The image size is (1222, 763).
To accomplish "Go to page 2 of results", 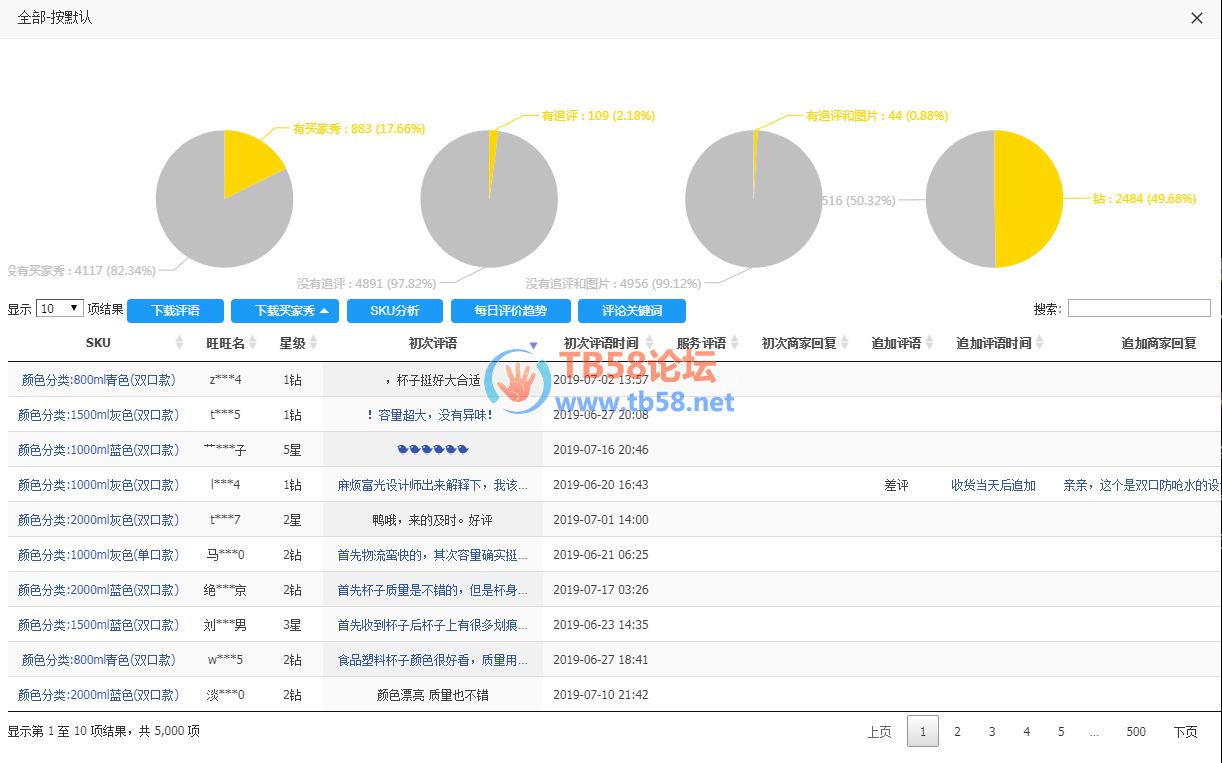I will tap(957, 732).
